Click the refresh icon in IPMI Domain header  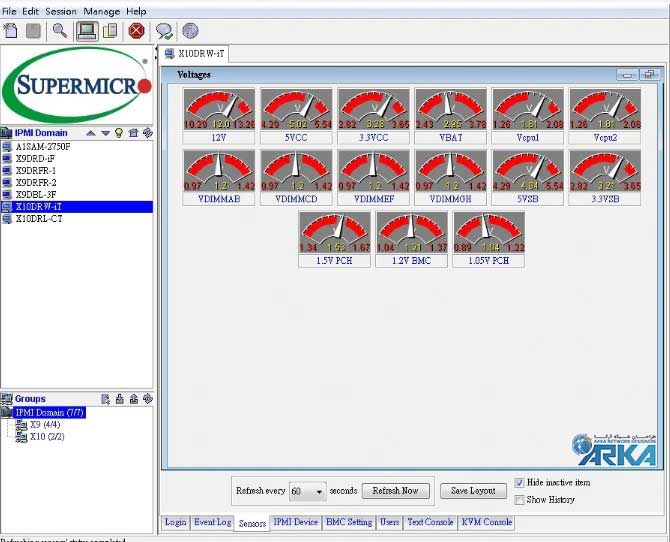[147, 133]
